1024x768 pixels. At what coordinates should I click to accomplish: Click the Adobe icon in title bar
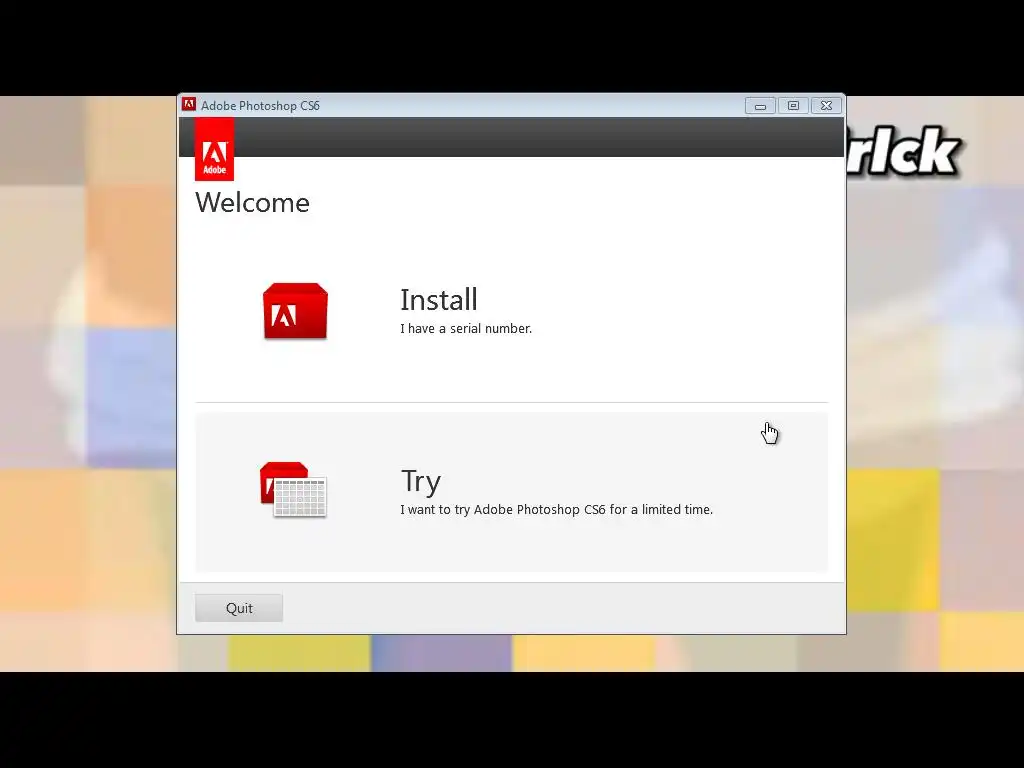tap(189, 104)
